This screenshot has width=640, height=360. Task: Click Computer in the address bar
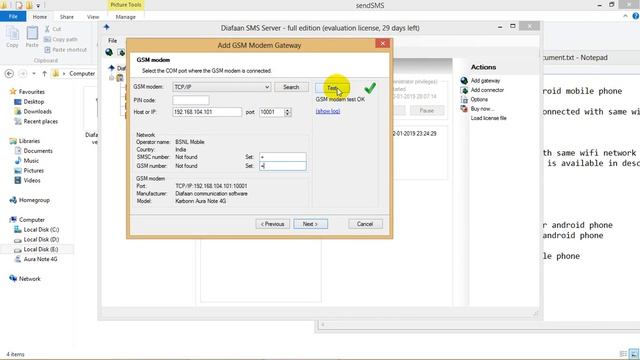[x=82, y=73]
